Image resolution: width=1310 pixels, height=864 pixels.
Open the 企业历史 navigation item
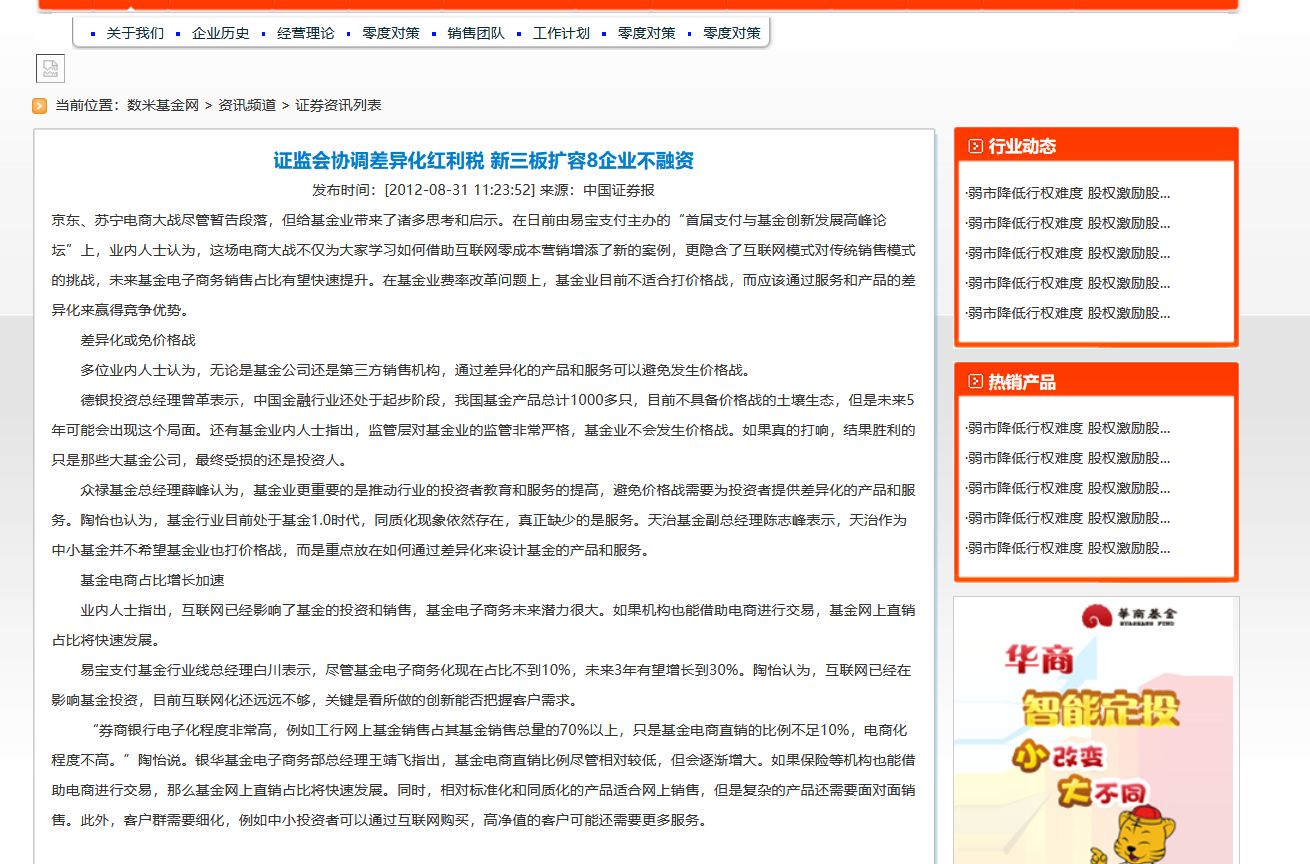(x=220, y=33)
